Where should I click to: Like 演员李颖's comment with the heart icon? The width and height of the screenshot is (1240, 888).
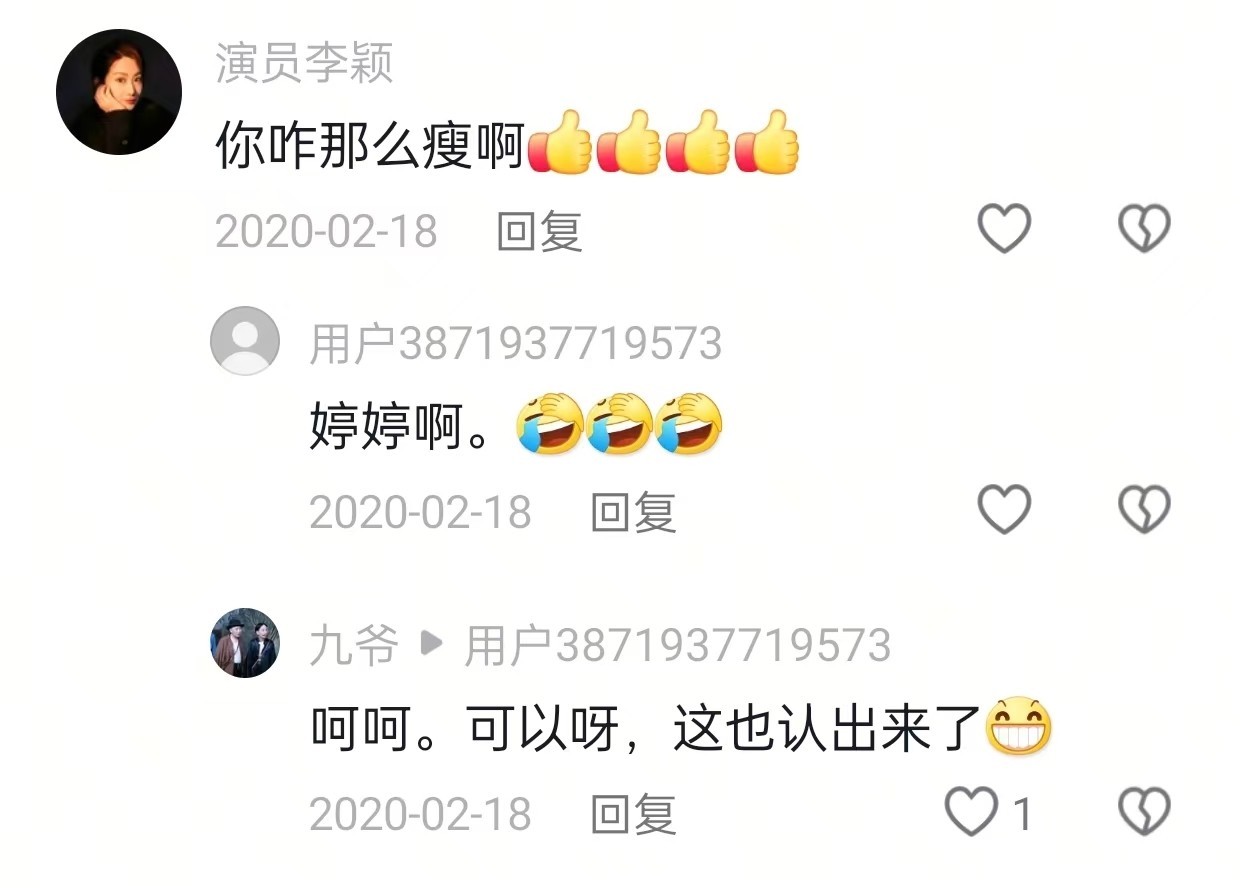point(1003,229)
